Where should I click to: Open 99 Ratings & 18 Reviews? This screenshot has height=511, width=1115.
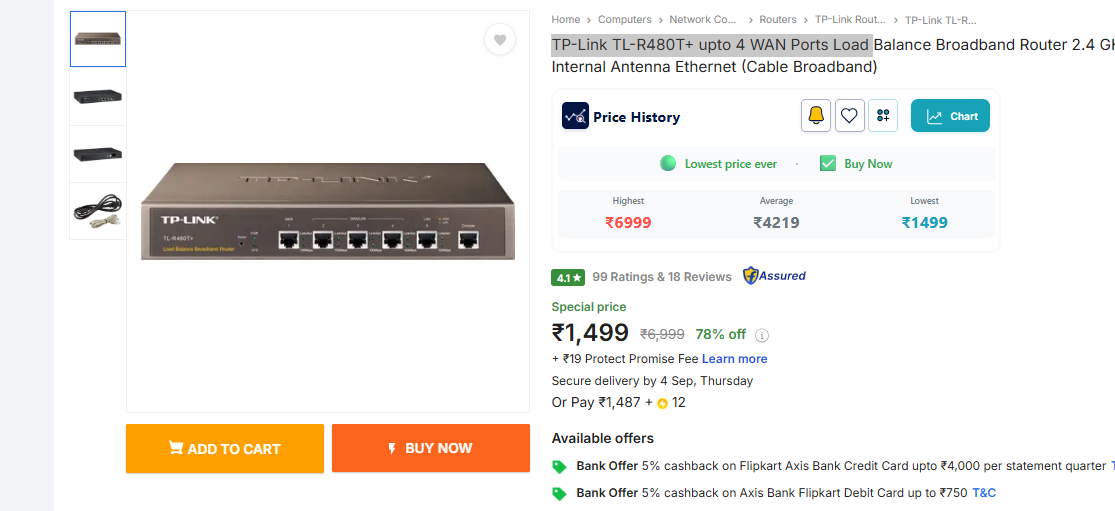(662, 277)
